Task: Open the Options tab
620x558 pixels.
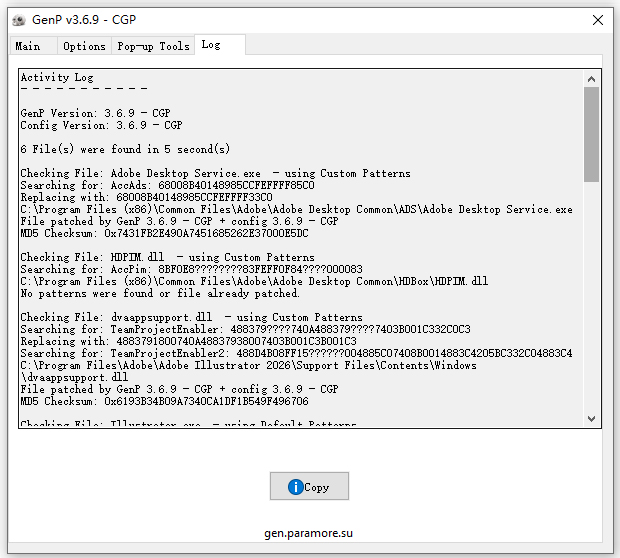Action: coord(84,46)
